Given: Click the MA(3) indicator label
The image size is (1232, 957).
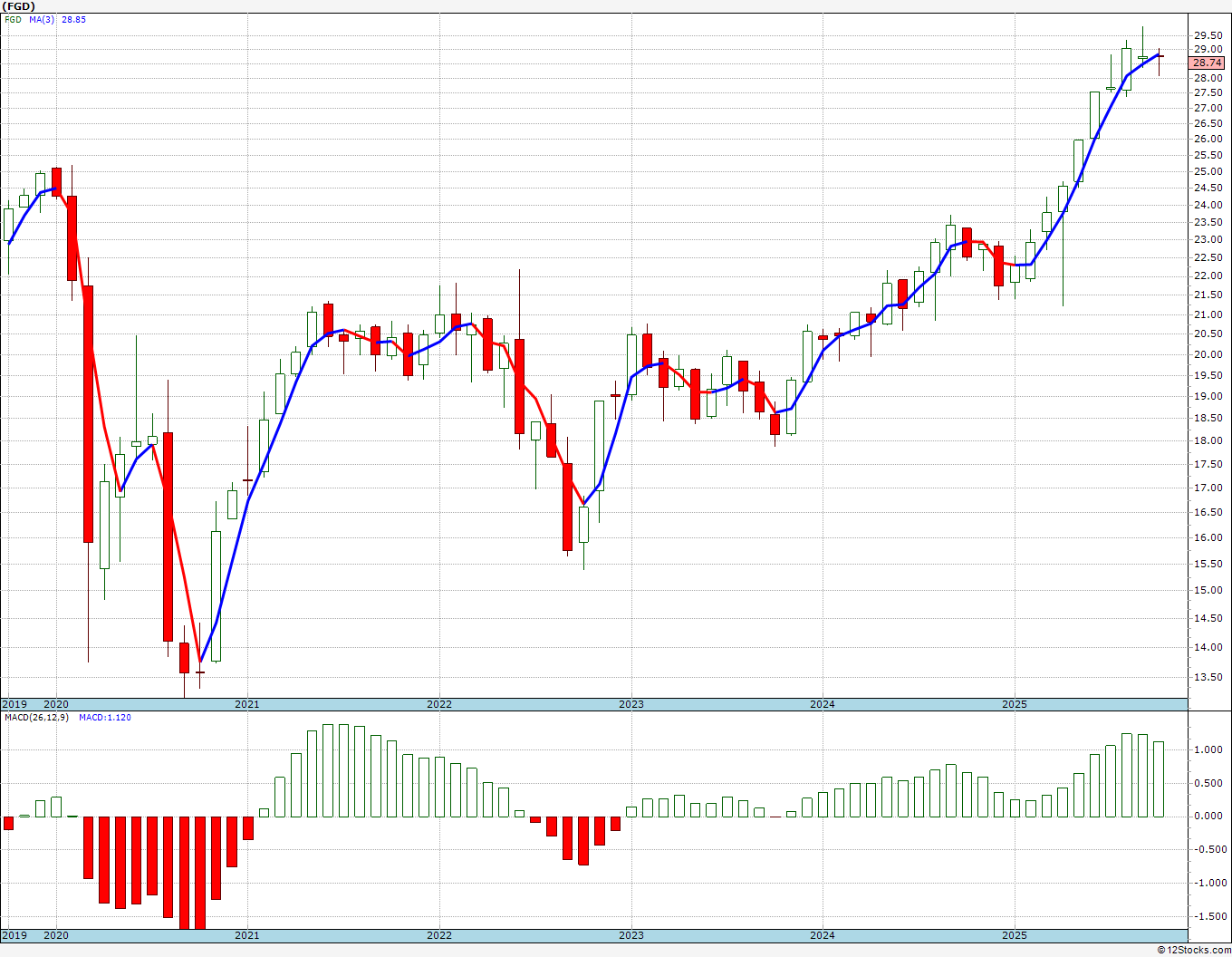Looking at the screenshot, I should click(x=42, y=19).
